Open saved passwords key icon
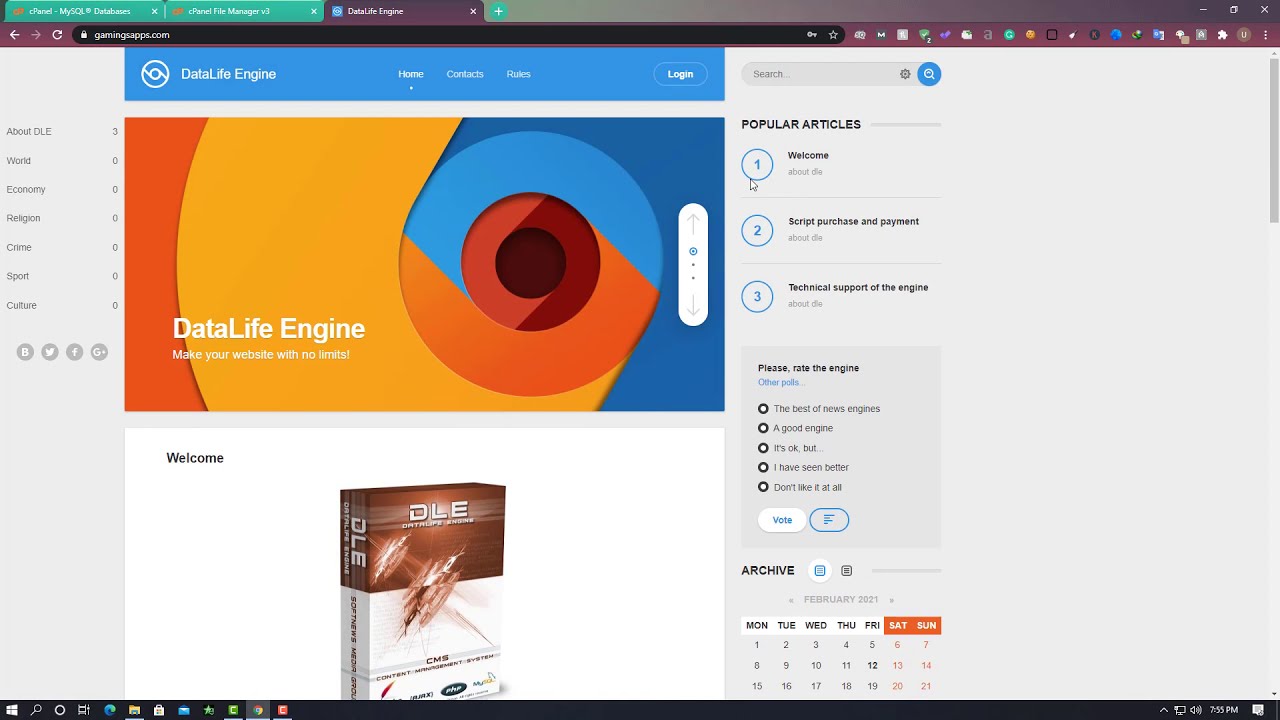 tap(811, 35)
